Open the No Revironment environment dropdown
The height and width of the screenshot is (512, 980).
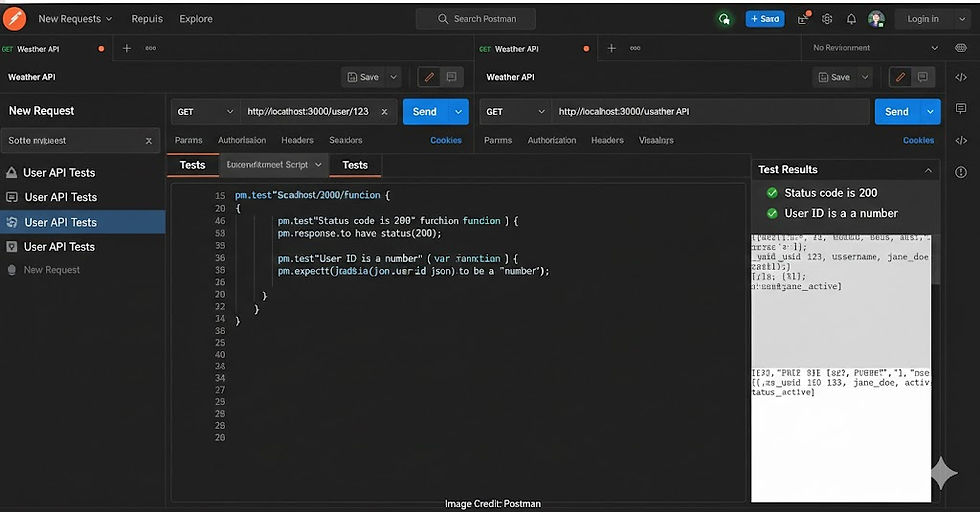874,48
